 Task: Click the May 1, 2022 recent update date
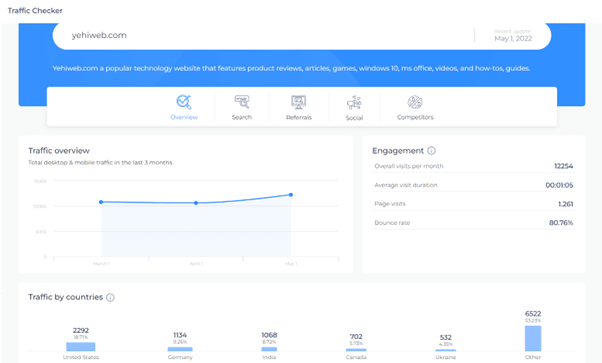click(513, 38)
